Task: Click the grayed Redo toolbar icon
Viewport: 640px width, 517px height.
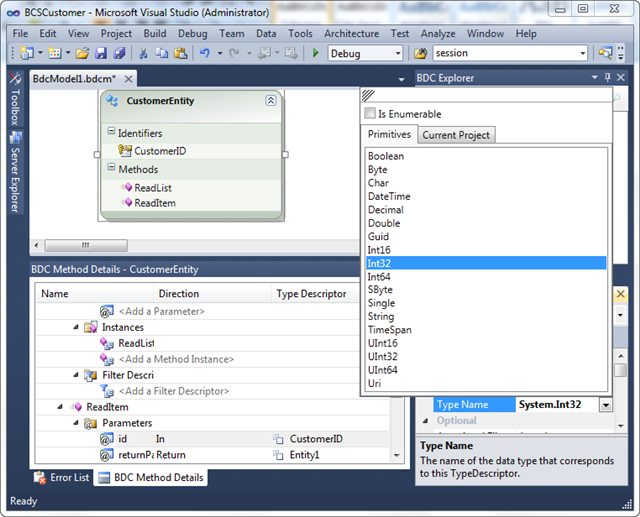Action: [x=234, y=53]
